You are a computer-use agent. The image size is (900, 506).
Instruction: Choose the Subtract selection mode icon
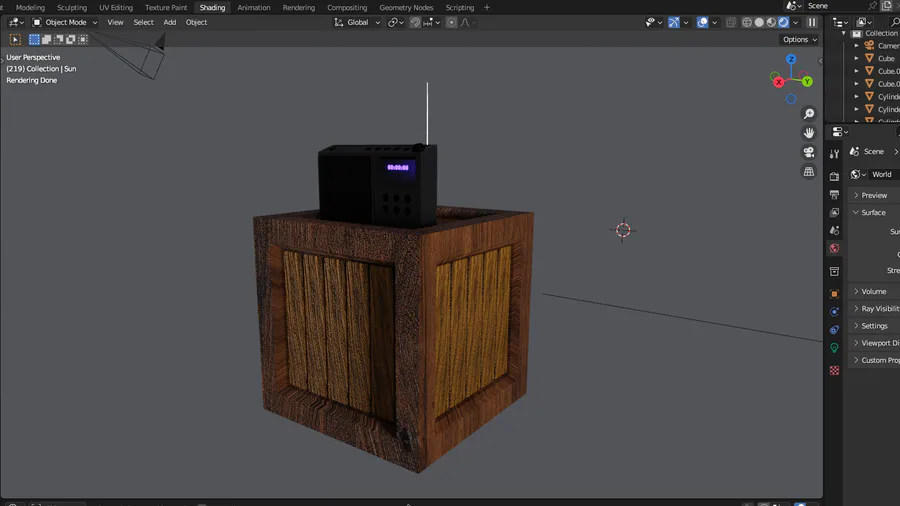[59, 40]
